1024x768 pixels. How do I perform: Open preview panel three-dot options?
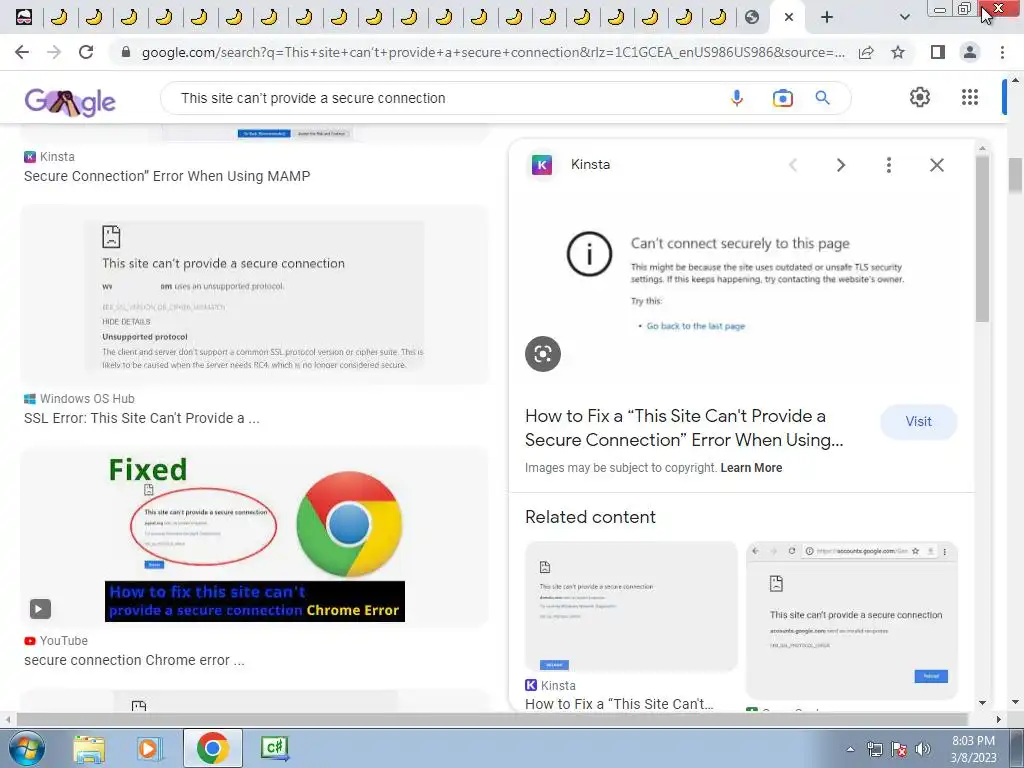[889, 165]
